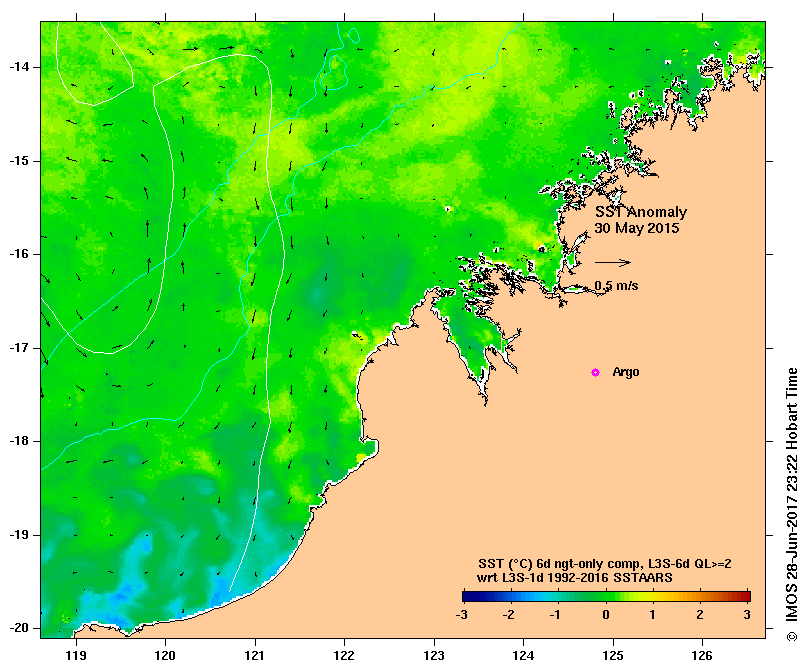Click the SST anomaly color bar
The width and height of the screenshot is (809, 672).
(606, 596)
